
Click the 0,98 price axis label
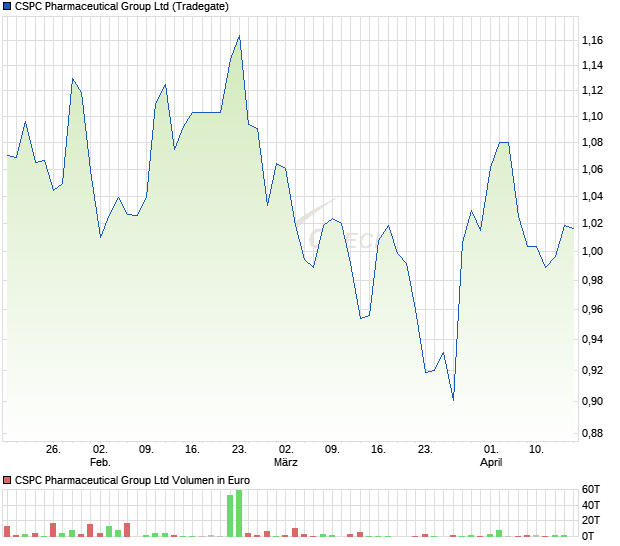coord(592,280)
